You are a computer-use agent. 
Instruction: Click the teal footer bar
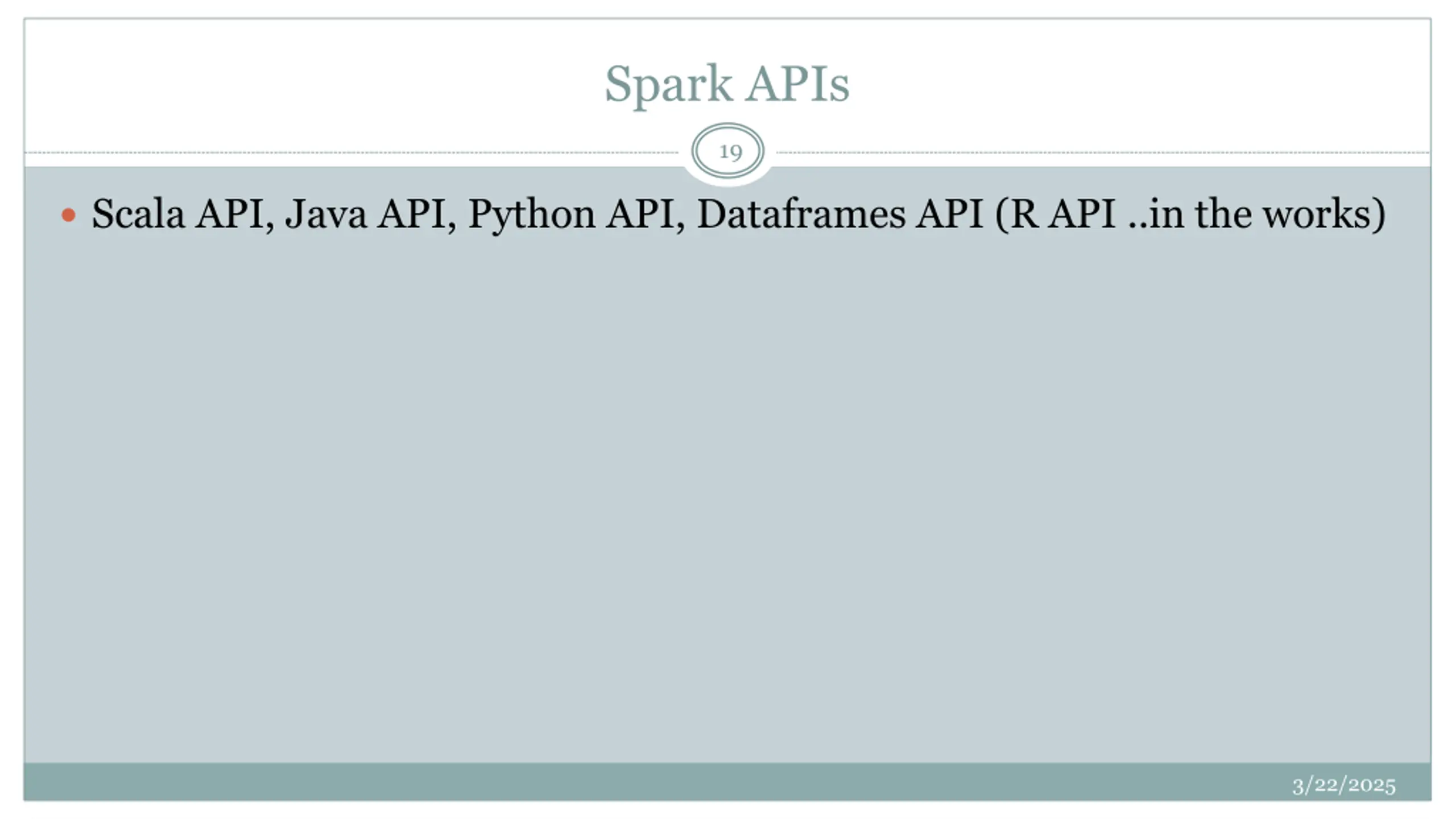[x=727, y=781]
